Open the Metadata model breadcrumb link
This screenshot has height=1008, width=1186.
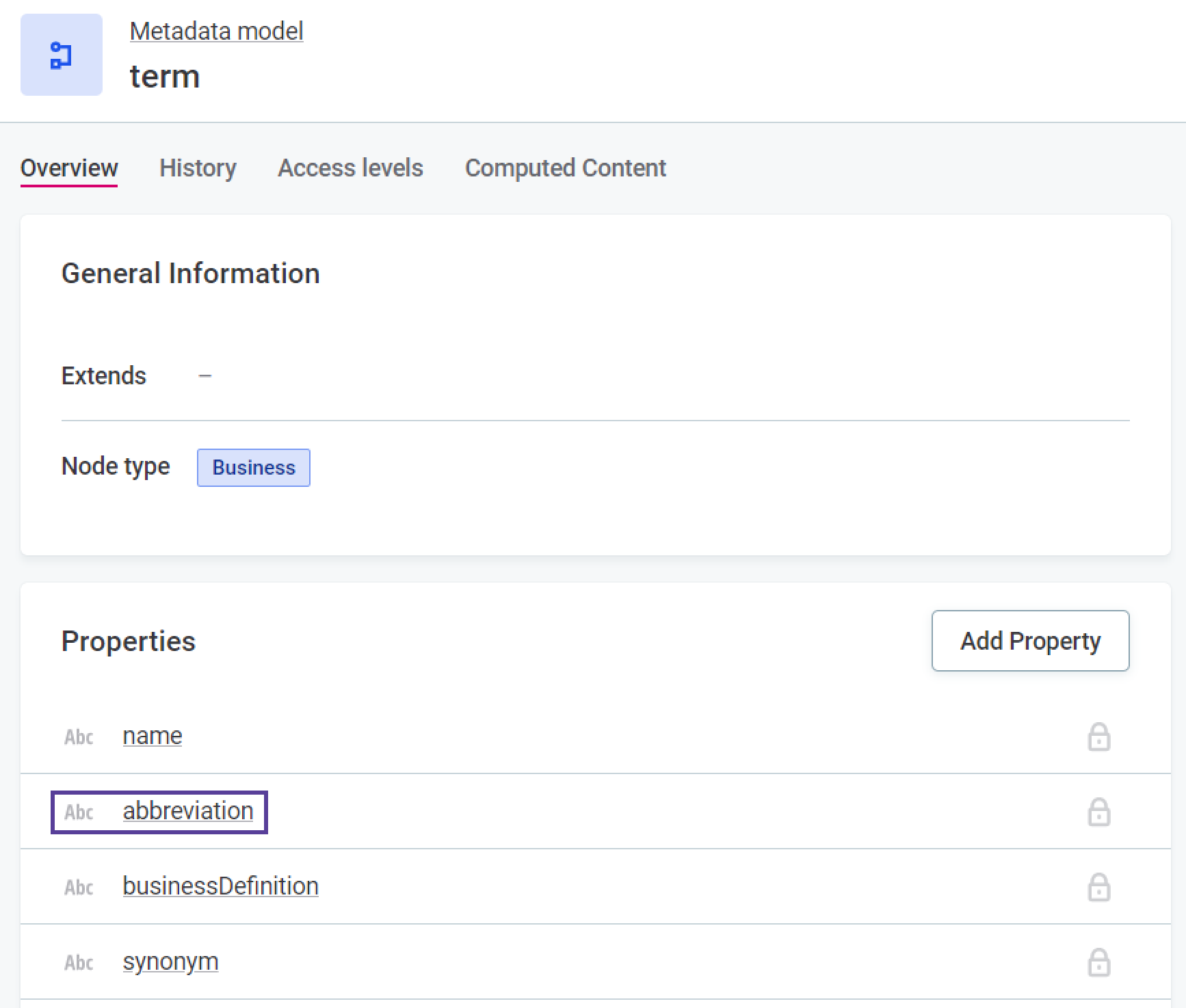pos(216,30)
